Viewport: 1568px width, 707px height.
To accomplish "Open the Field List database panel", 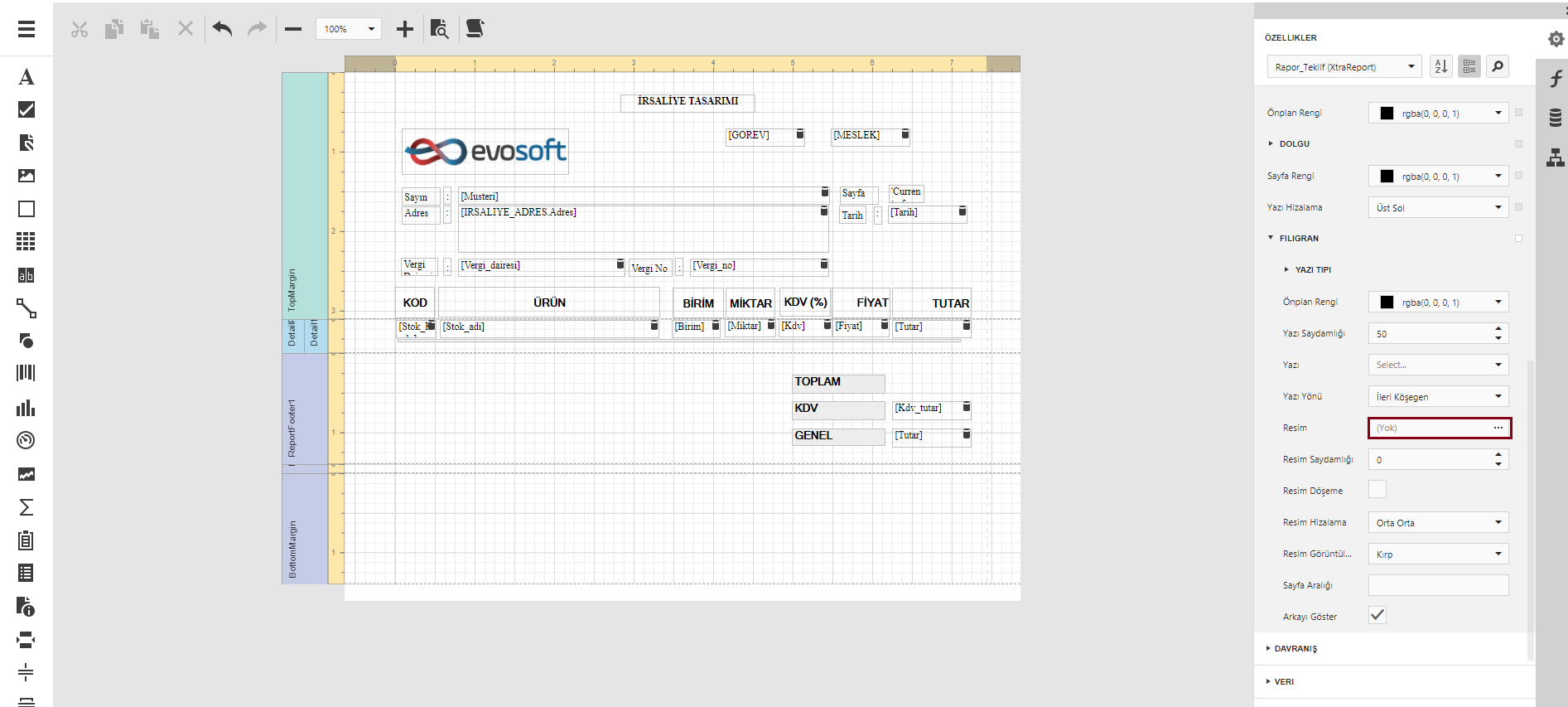I will [1556, 118].
